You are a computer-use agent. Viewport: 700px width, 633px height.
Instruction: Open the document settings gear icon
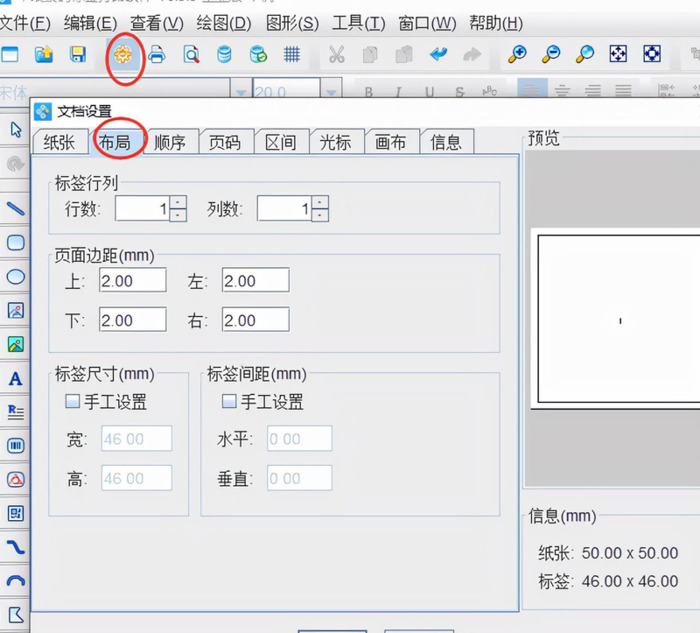point(123,55)
